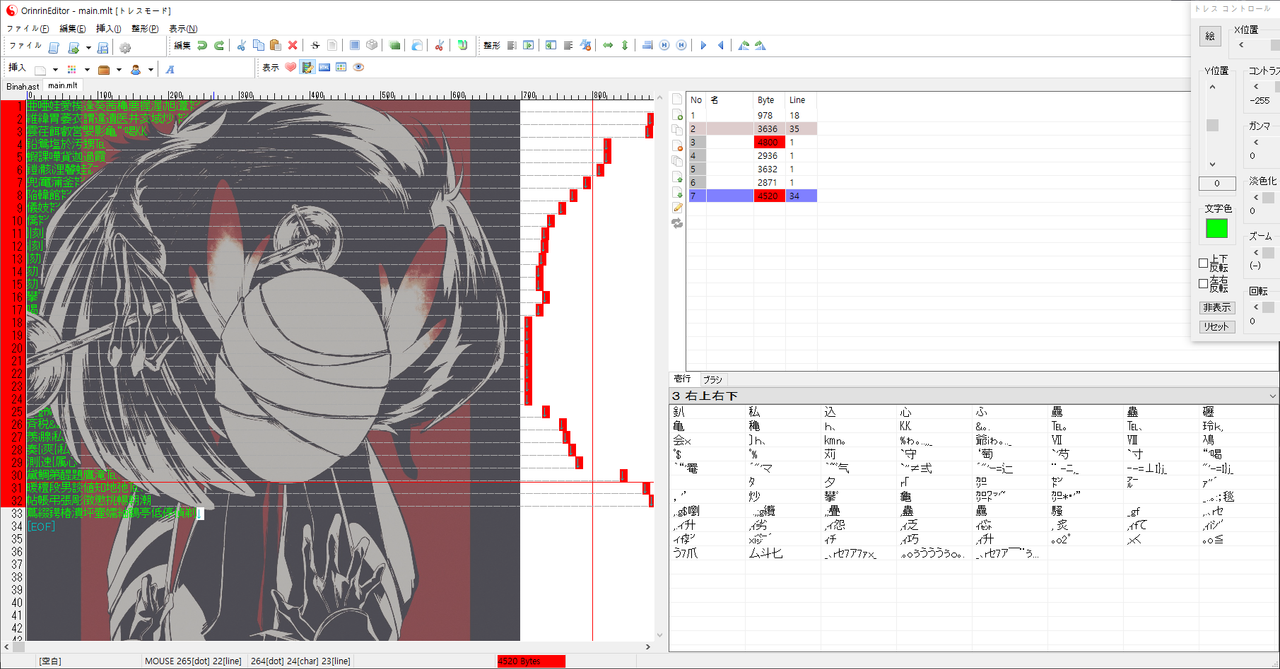The height and width of the screenshot is (669, 1280).
Task: Click the リセット reset button
Action: click(1217, 327)
